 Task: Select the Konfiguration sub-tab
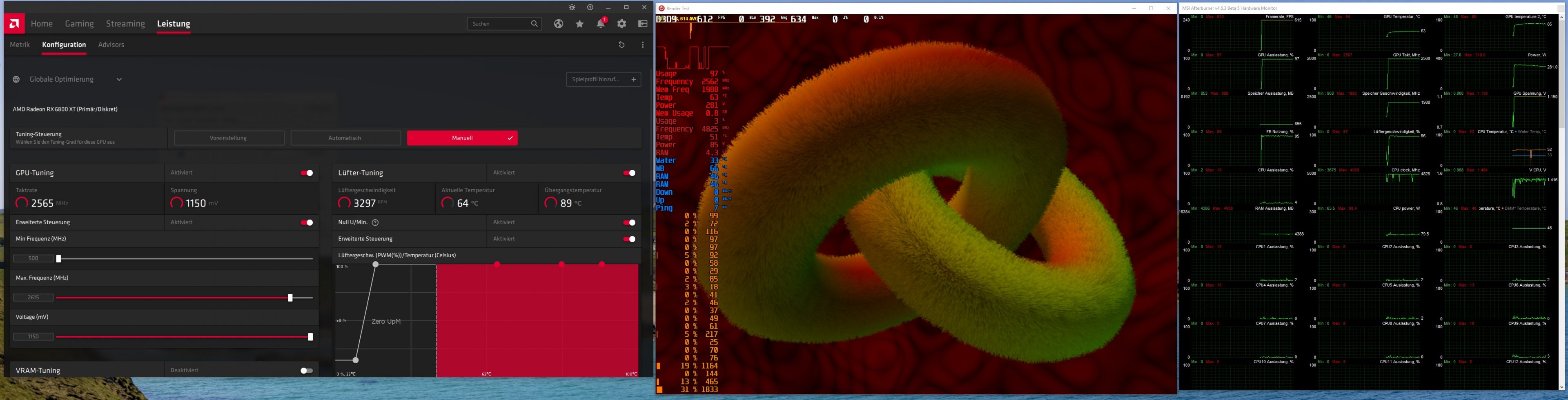64,44
